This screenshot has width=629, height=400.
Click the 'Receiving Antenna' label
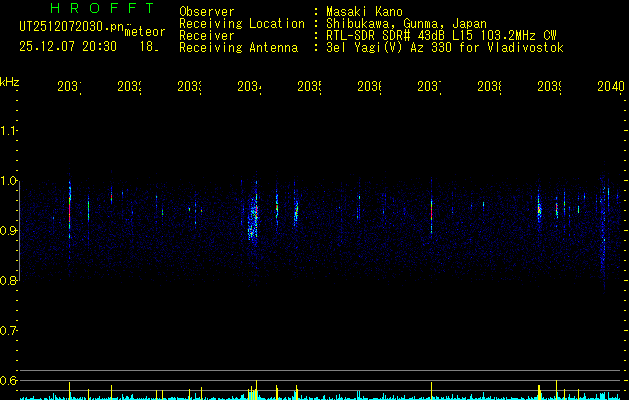(238, 48)
